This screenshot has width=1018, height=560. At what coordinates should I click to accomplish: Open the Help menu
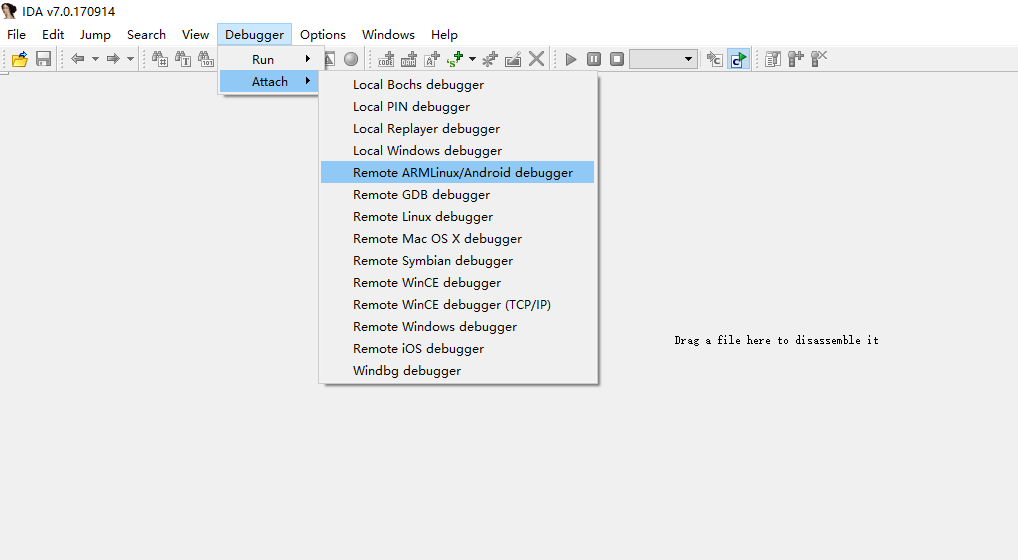coord(444,34)
